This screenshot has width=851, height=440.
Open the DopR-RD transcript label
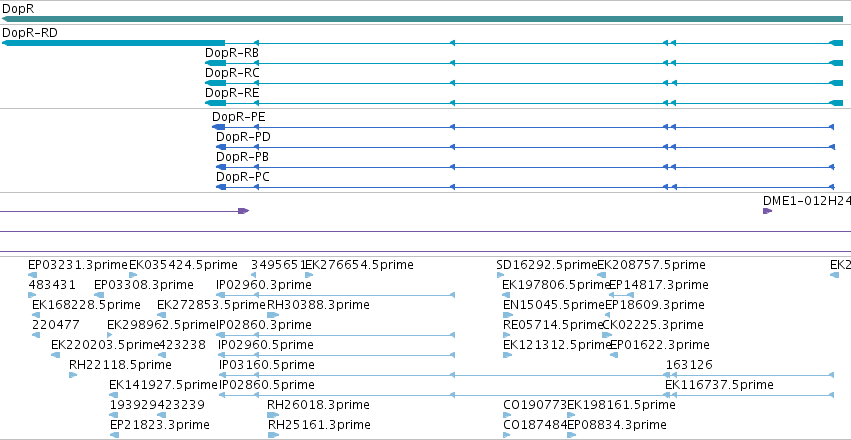(29, 33)
